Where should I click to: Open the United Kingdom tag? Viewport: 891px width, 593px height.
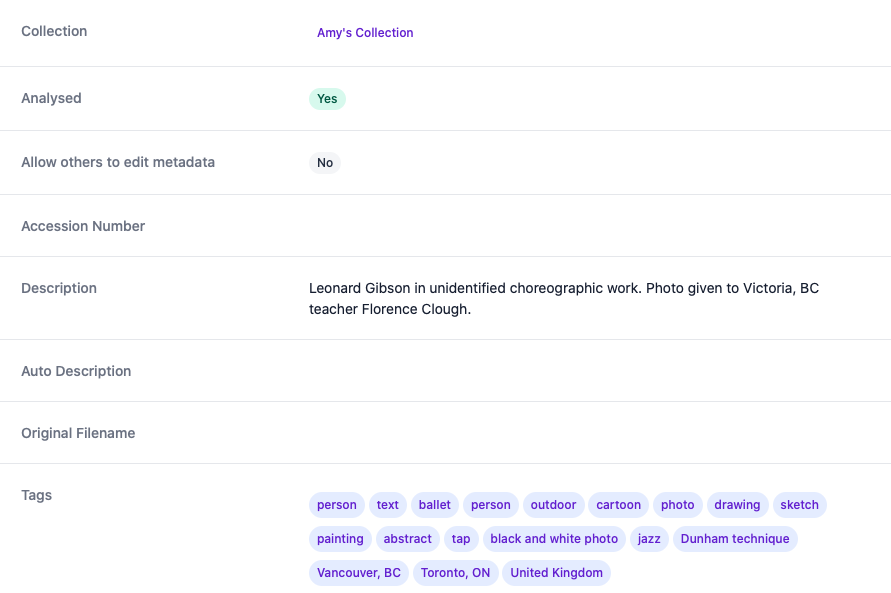pos(556,573)
